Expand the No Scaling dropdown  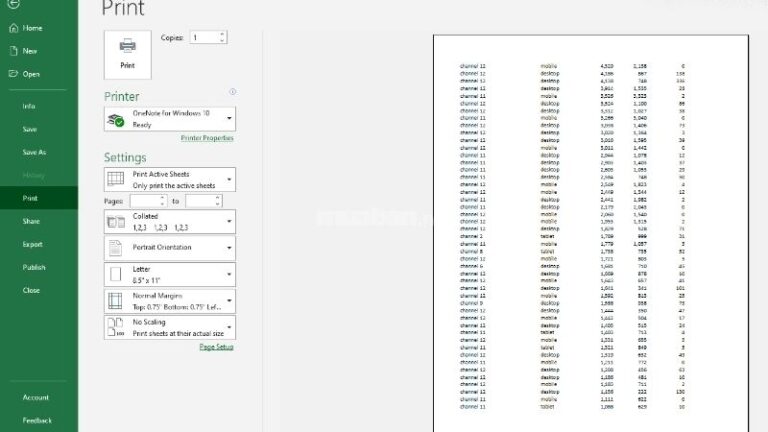(x=169, y=327)
